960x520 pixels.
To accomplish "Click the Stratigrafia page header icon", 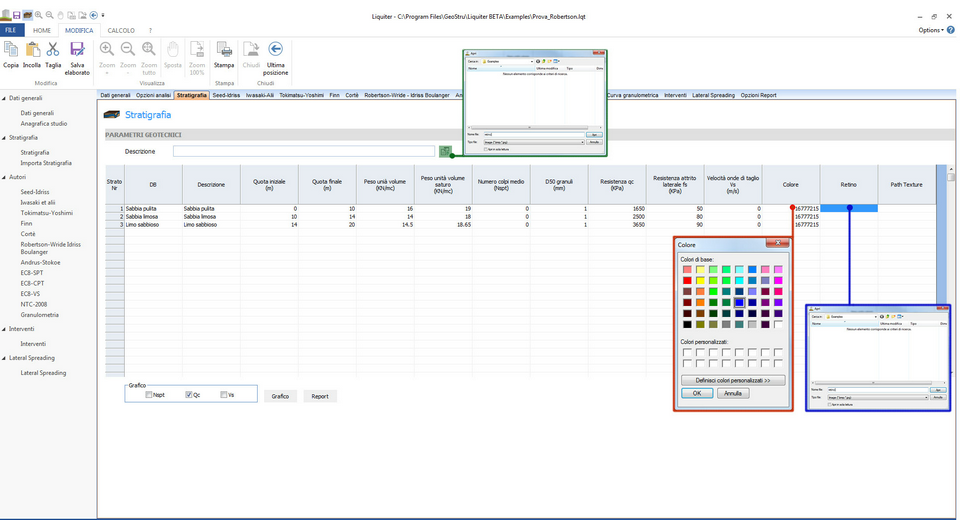I will (112, 115).
